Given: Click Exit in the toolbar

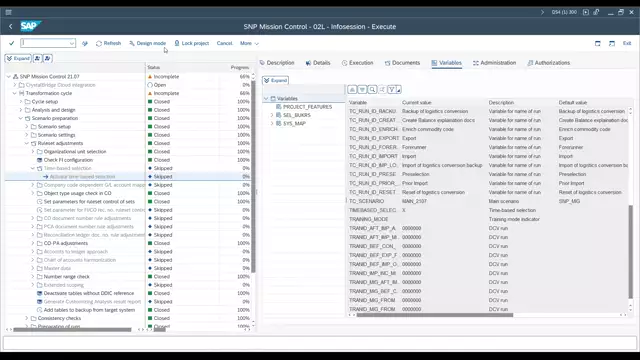Looking at the screenshot, I should point(627,43).
